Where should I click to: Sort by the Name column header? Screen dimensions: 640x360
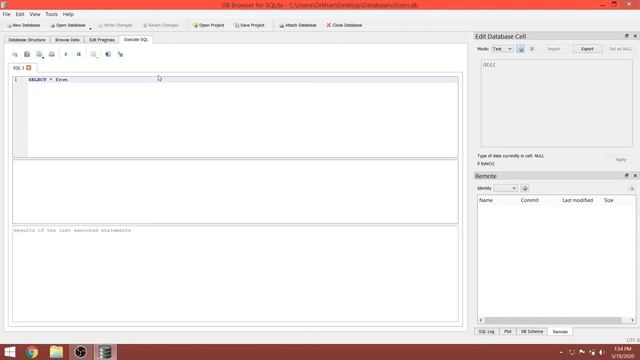click(x=486, y=200)
